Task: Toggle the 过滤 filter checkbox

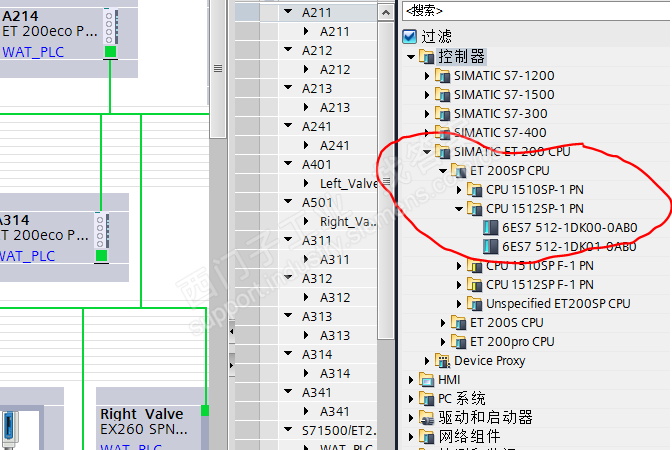Action: (x=410, y=36)
